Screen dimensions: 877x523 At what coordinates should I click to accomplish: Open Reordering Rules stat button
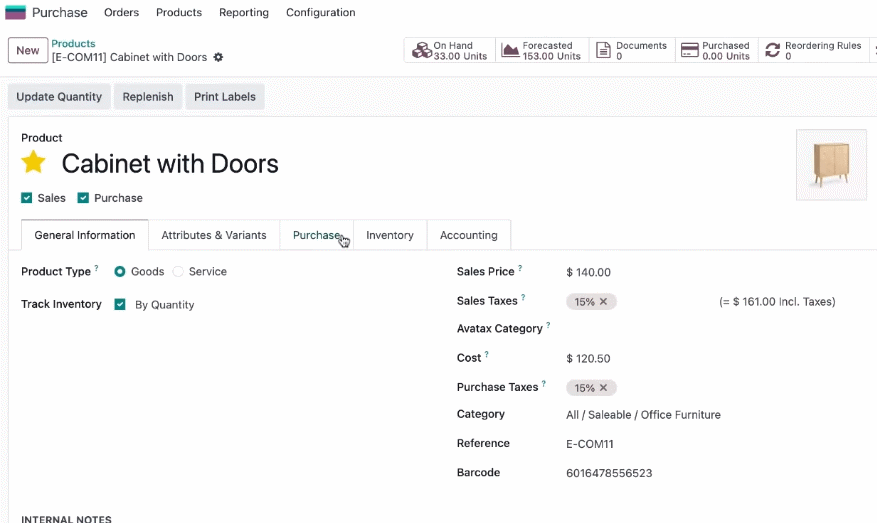pos(814,50)
